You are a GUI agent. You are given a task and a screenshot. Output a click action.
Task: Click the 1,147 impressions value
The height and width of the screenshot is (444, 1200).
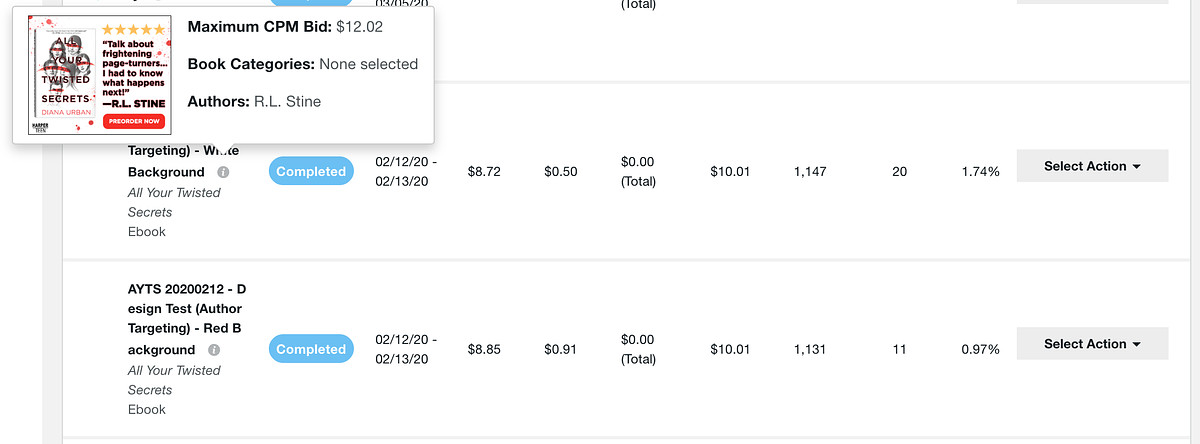point(810,172)
